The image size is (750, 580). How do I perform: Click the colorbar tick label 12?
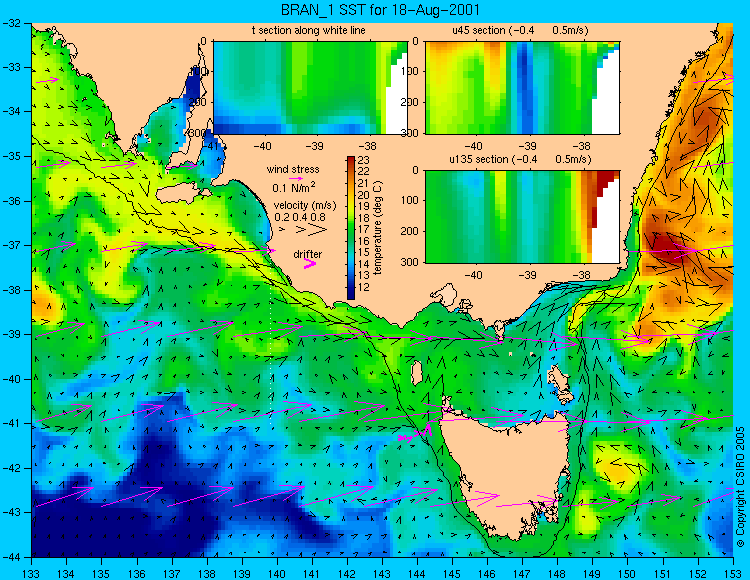pyautogui.click(x=364, y=287)
